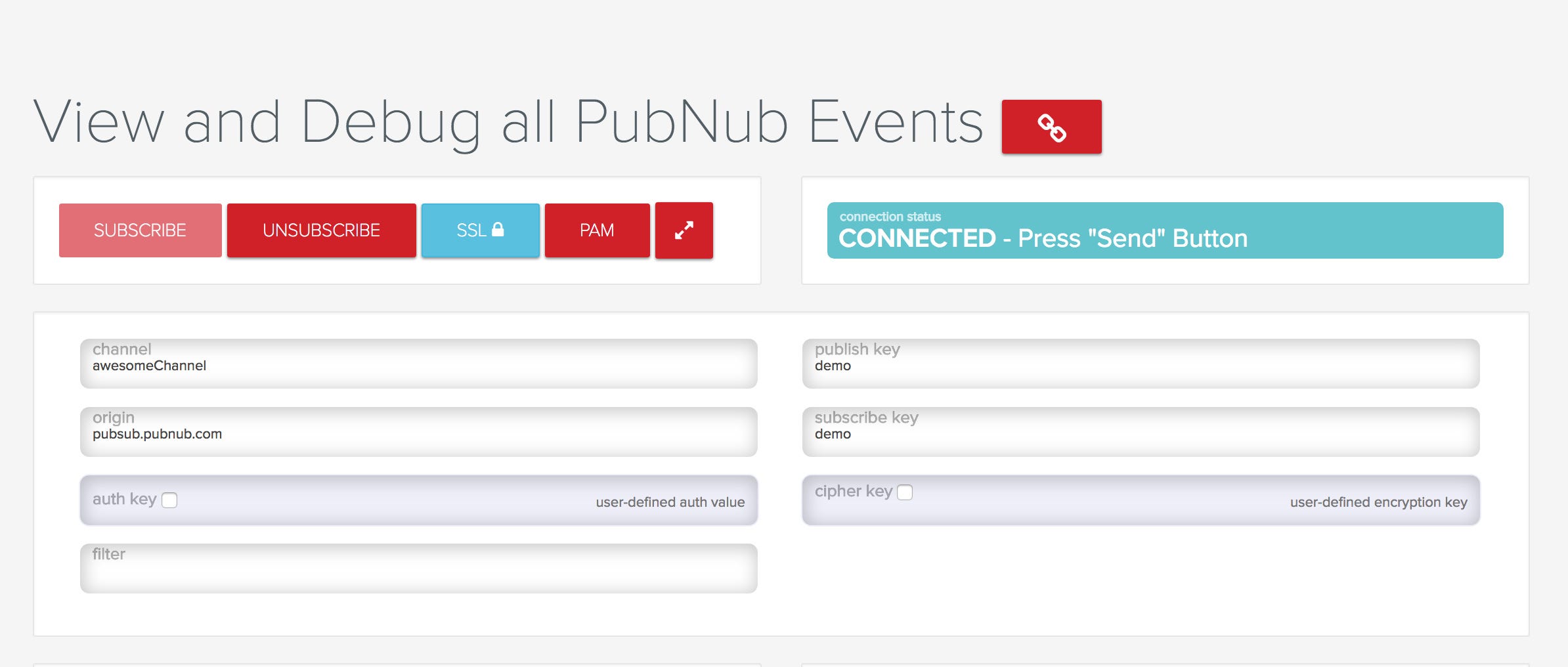Viewport: 1568px width, 667px height.
Task: Click the cipher key encryption field
Action: (x=1141, y=500)
